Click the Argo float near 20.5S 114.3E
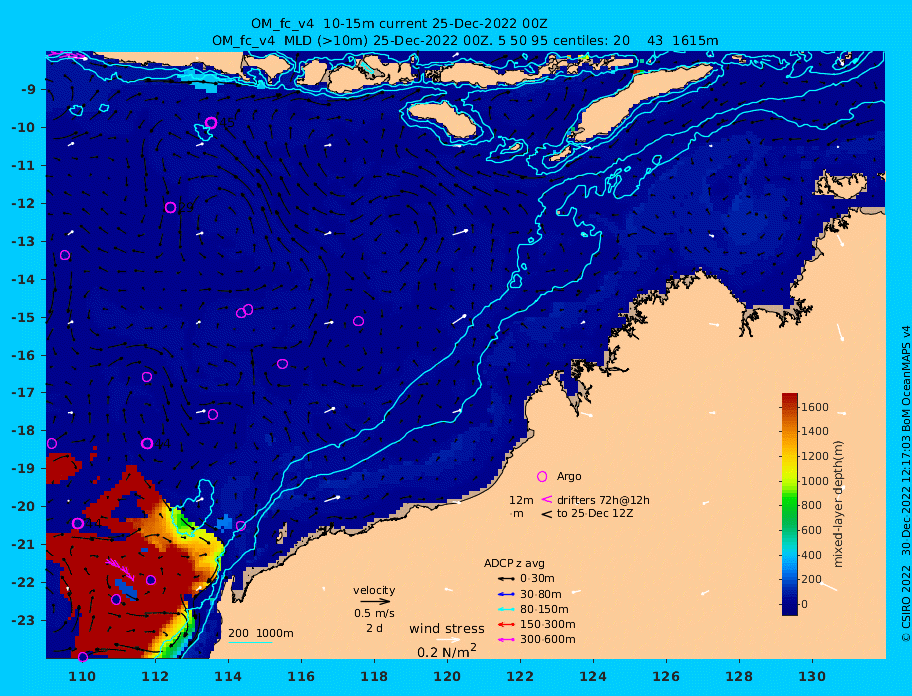Screen dimensions: 912x696 pyautogui.click(x=240, y=526)
